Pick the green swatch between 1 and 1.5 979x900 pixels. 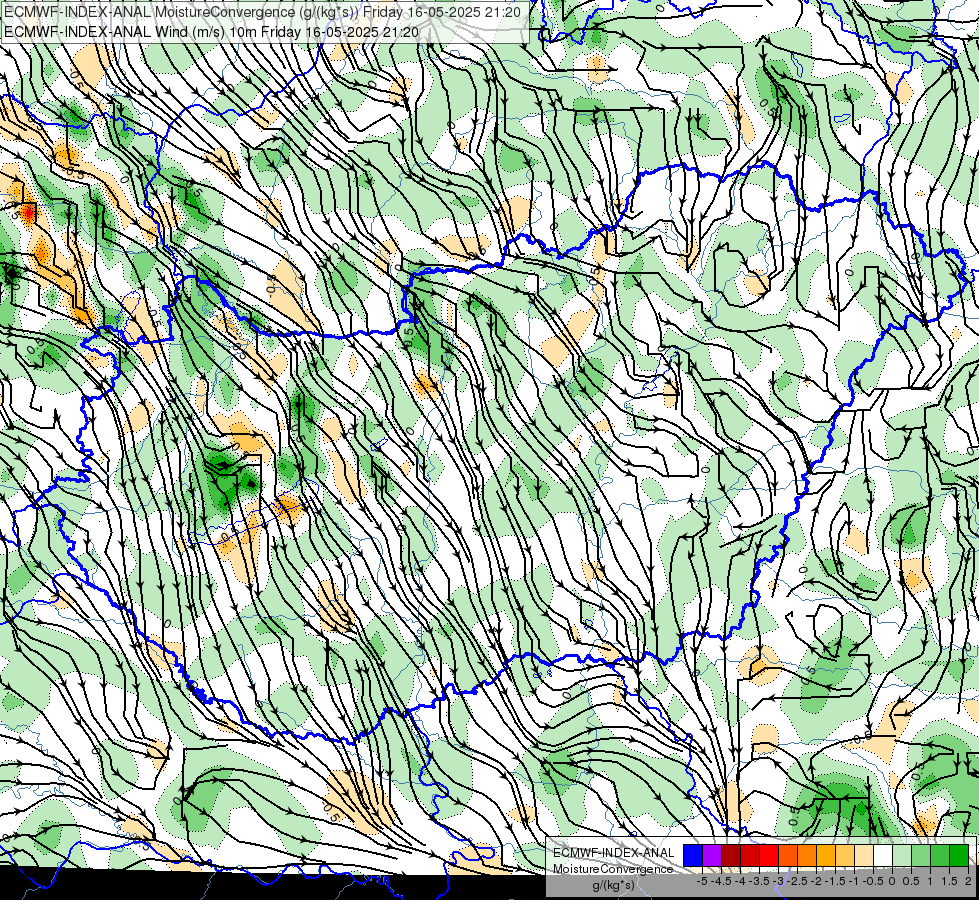click(x=940, y=856)
